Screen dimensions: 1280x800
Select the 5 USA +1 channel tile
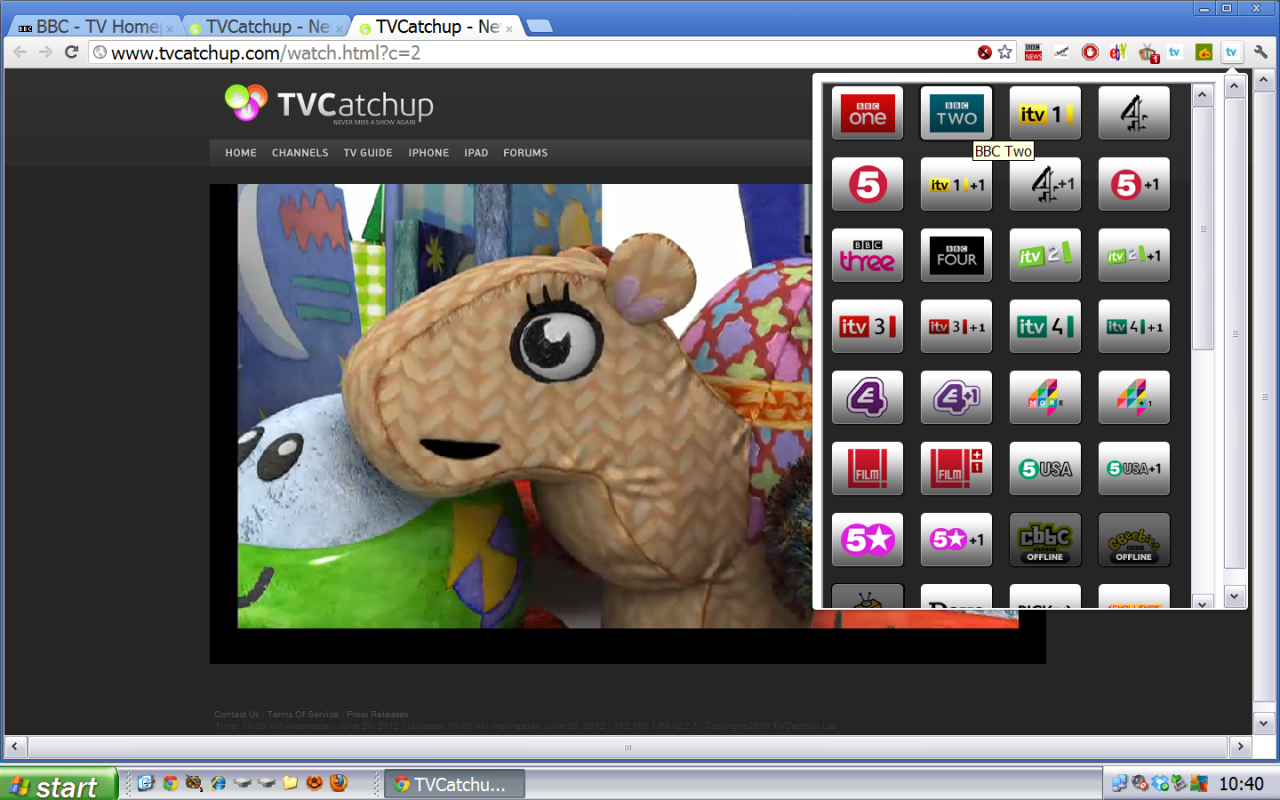tap(1134, 469)
